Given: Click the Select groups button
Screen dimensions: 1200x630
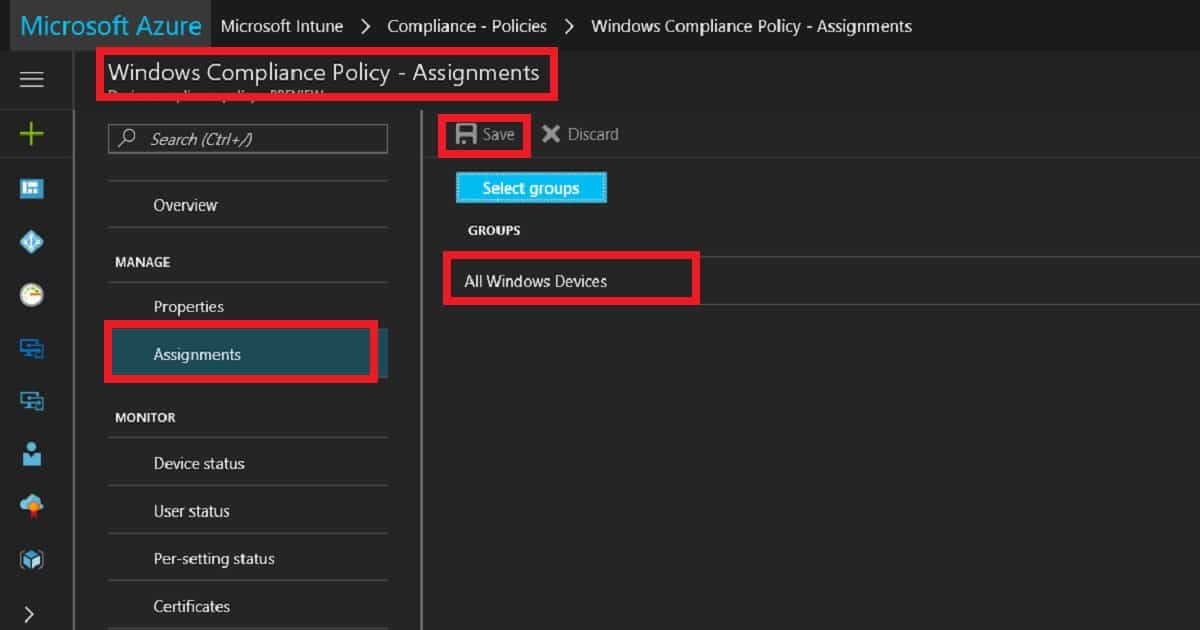Looking at the screenshot, I should pyautogui.click(x=531, y=188).
